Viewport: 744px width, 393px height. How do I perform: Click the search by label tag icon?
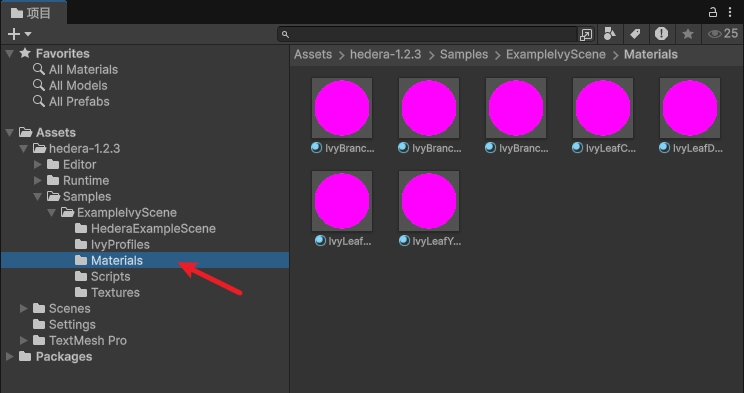click(x=635, y=34)
